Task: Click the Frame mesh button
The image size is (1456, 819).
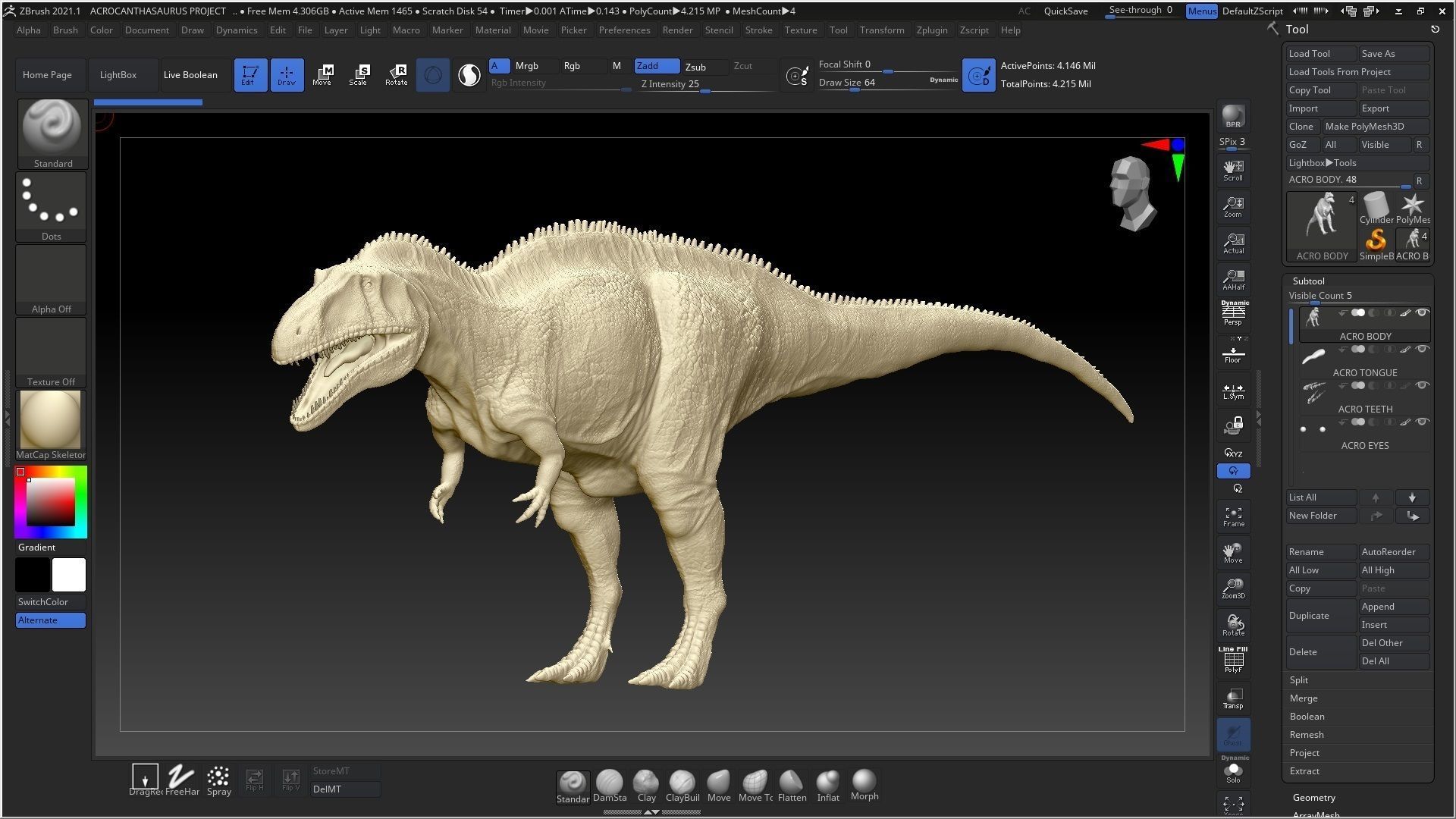Action: coord(1233,516)
